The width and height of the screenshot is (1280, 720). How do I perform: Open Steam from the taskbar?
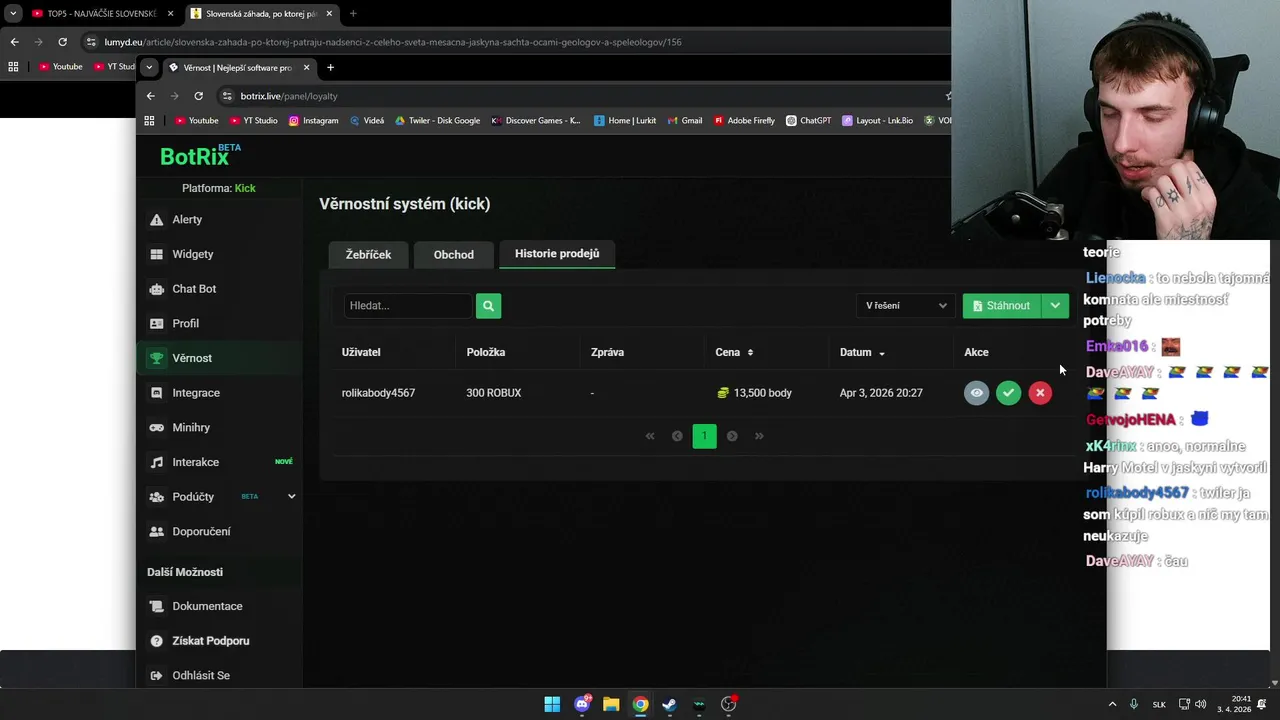click(669, 704)
